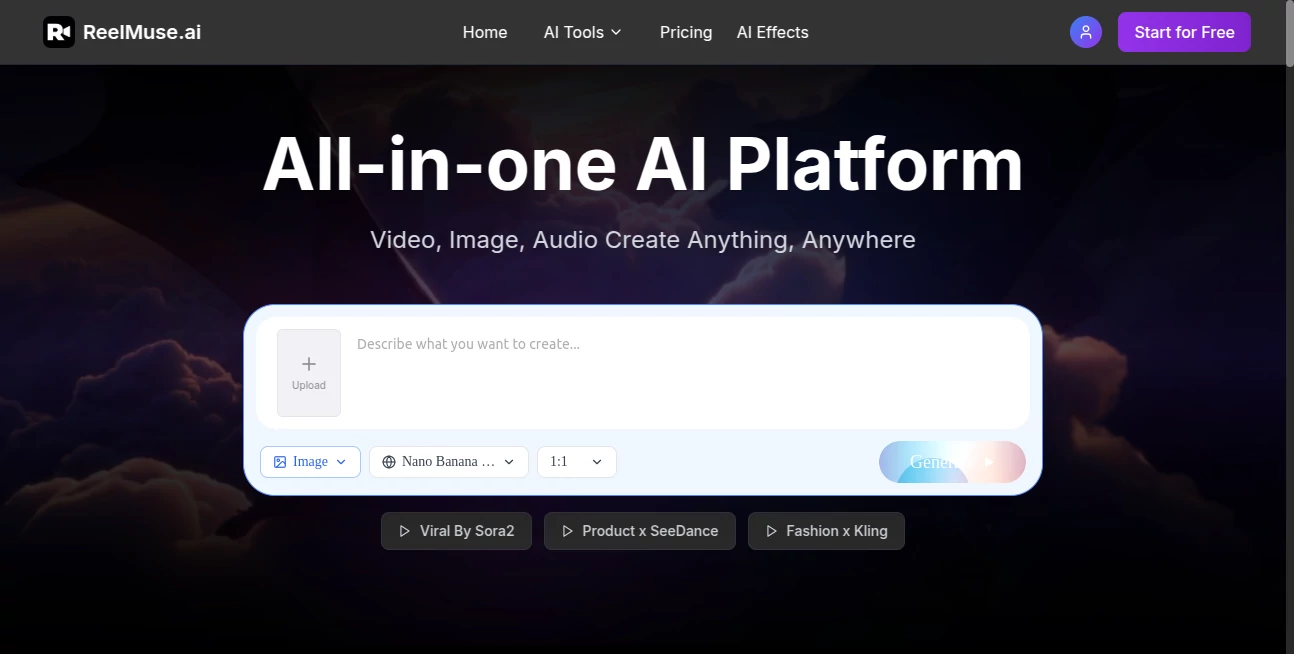Click the image icon in the Image selector

click(280, 461)
